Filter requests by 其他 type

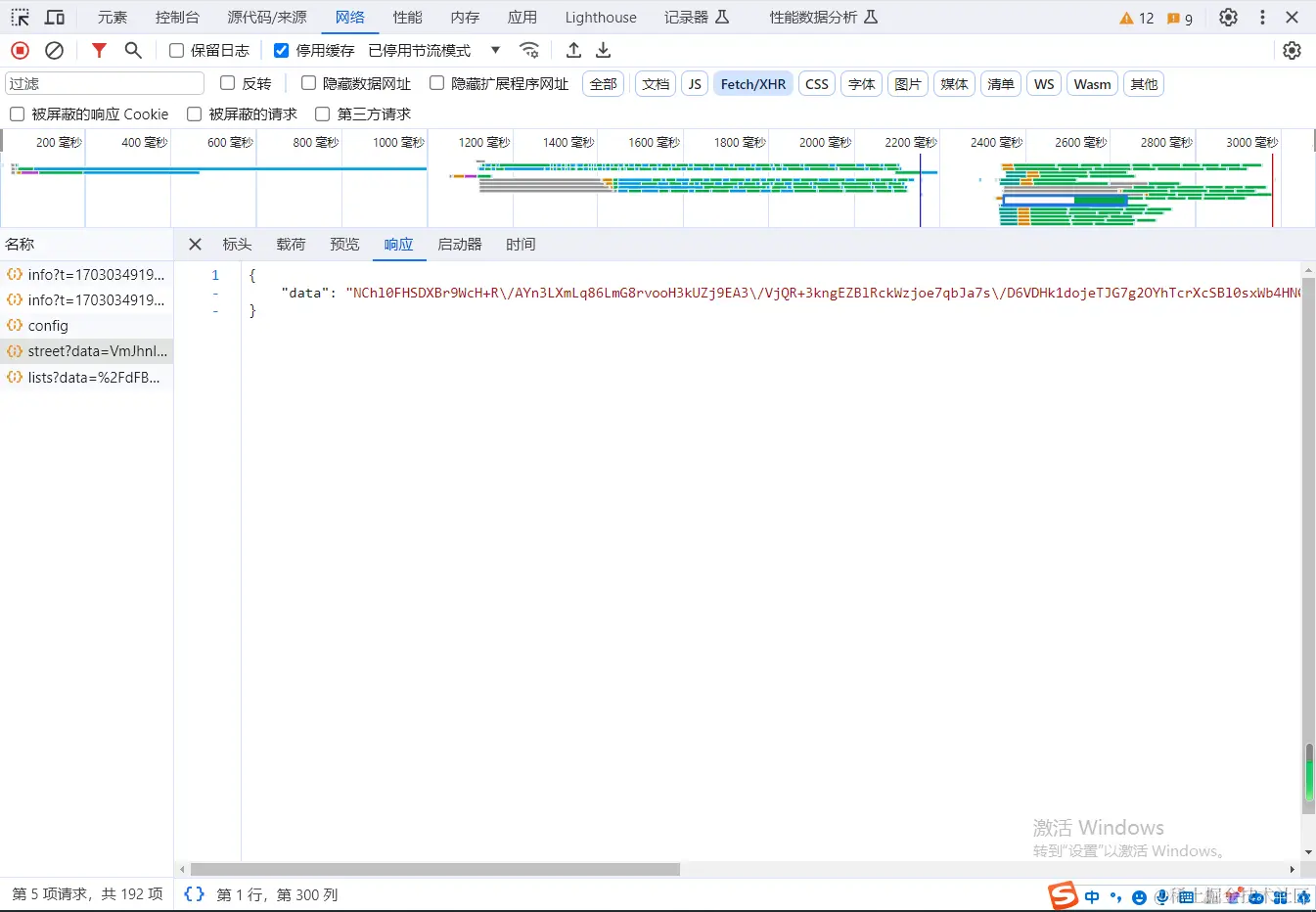(x=1144, y=84)
